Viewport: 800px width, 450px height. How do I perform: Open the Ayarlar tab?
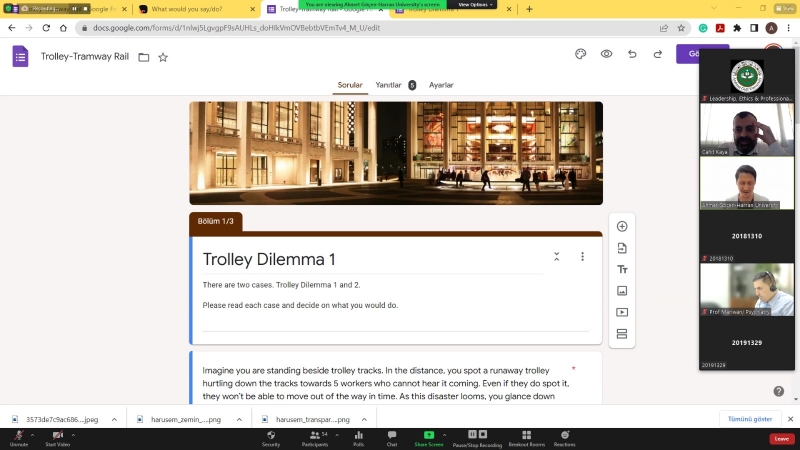point(441,86)
